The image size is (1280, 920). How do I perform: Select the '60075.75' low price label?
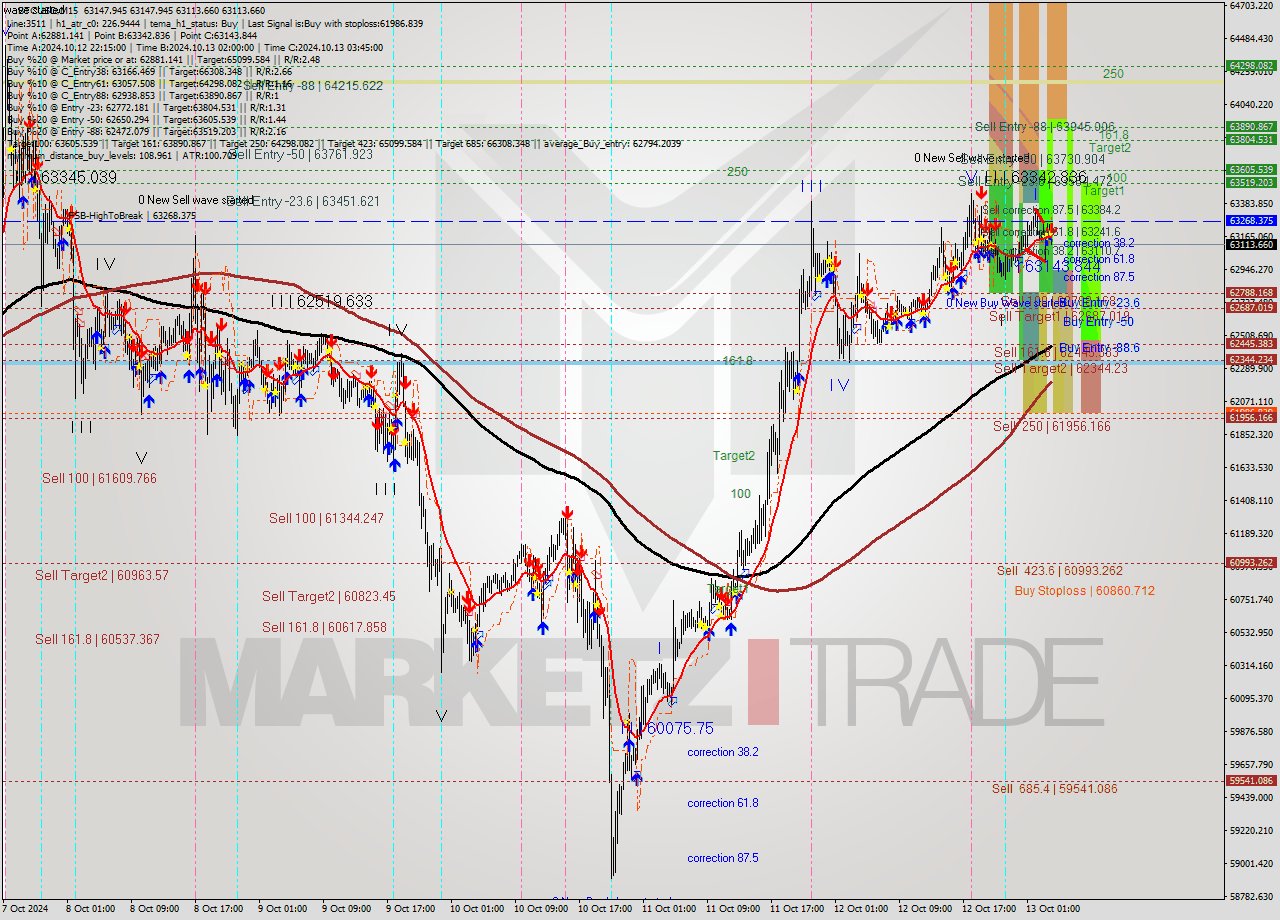pyautogui.click(x=680, y=729)
